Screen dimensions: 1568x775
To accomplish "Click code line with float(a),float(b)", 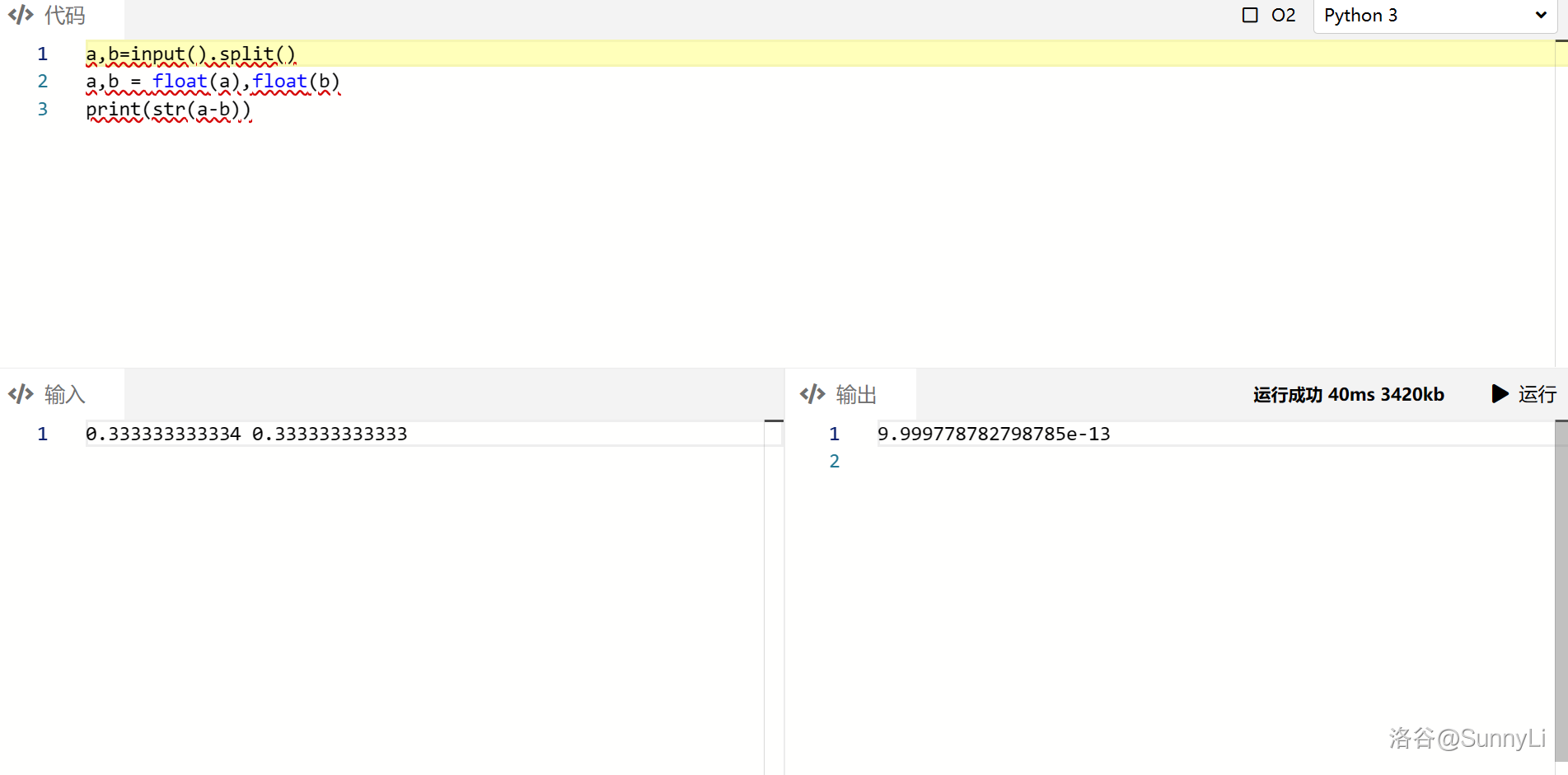I will click(213, 82).
